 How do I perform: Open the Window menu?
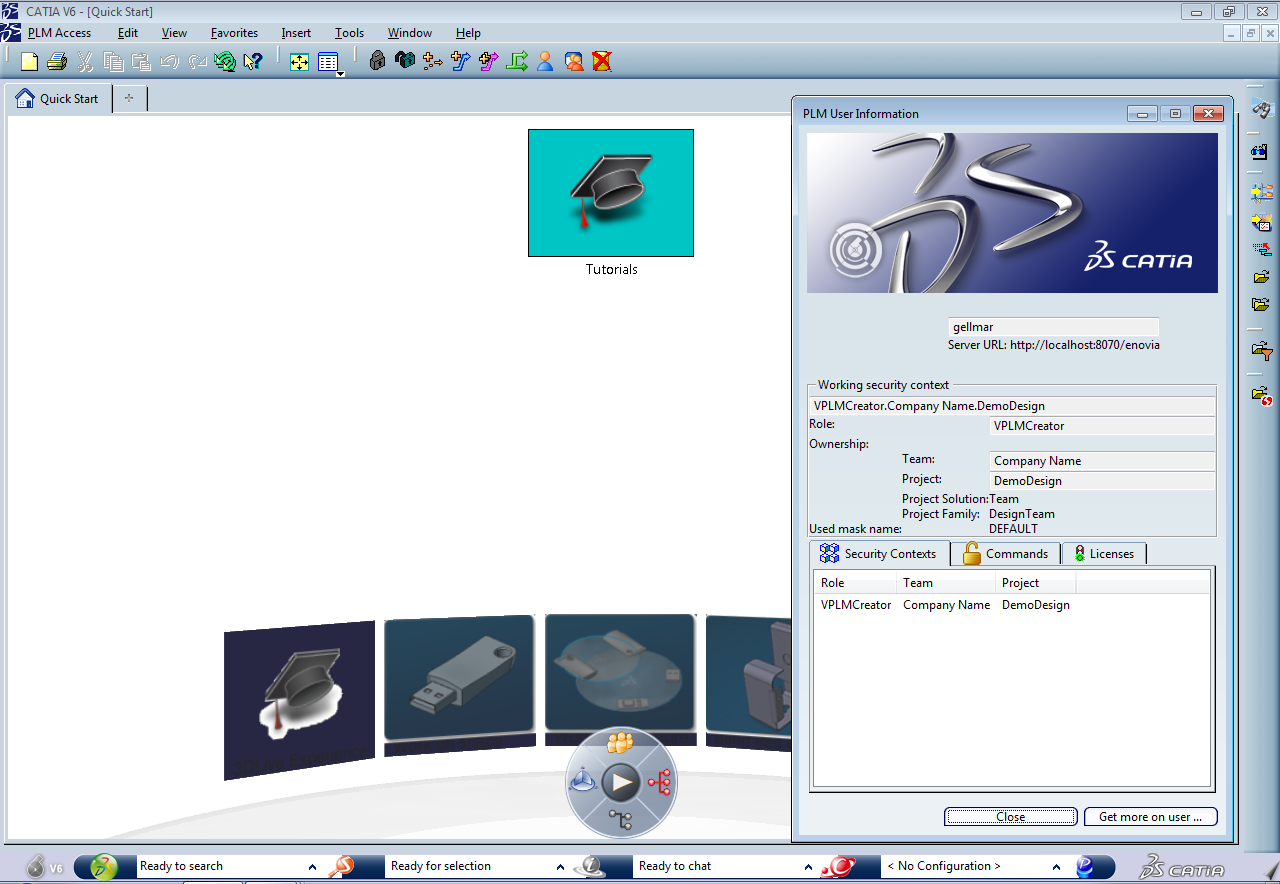(x=410, y=33)
